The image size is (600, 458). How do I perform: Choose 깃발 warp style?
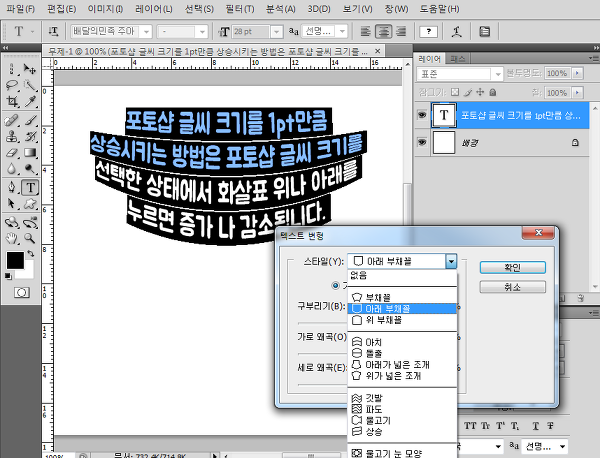(x=402, y=398)
